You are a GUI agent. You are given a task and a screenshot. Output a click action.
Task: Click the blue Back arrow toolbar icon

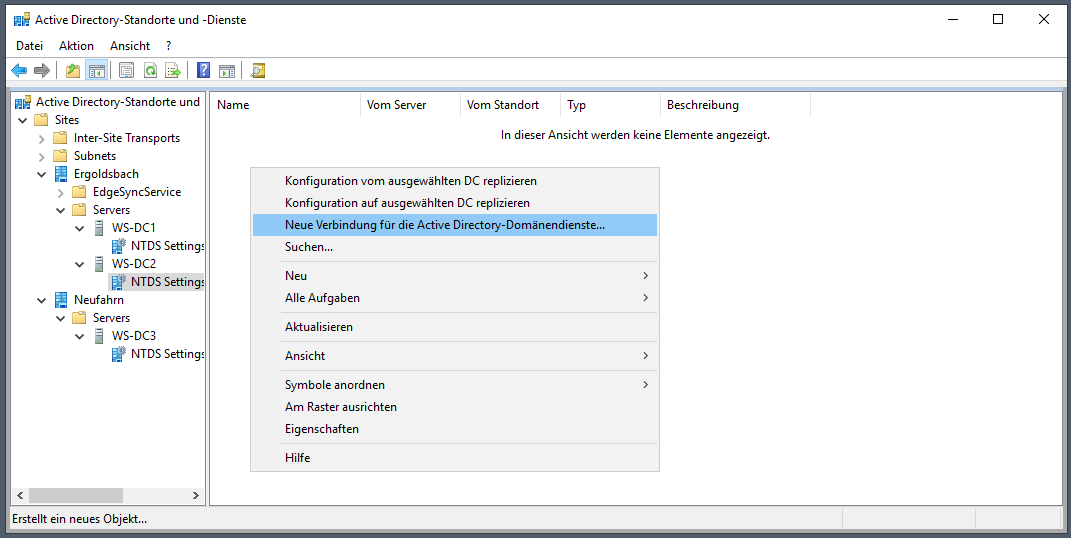click(19, 70)
